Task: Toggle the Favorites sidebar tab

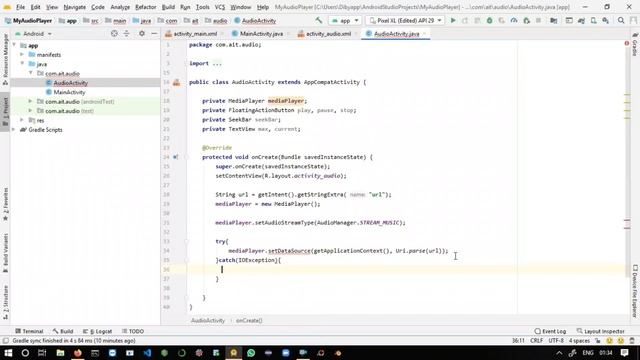Action: [x=5, y=204]
